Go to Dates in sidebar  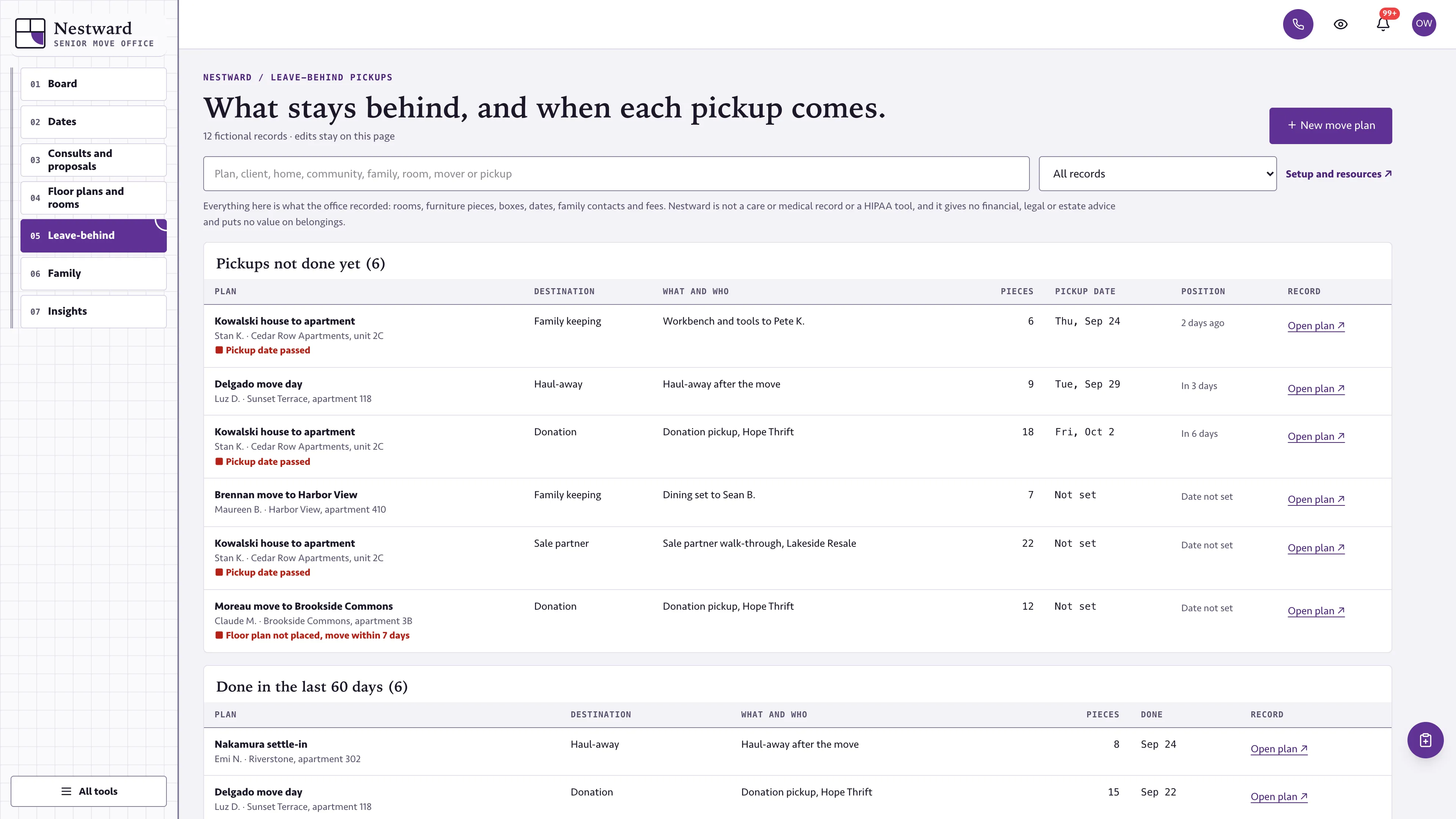click(93, 122)
